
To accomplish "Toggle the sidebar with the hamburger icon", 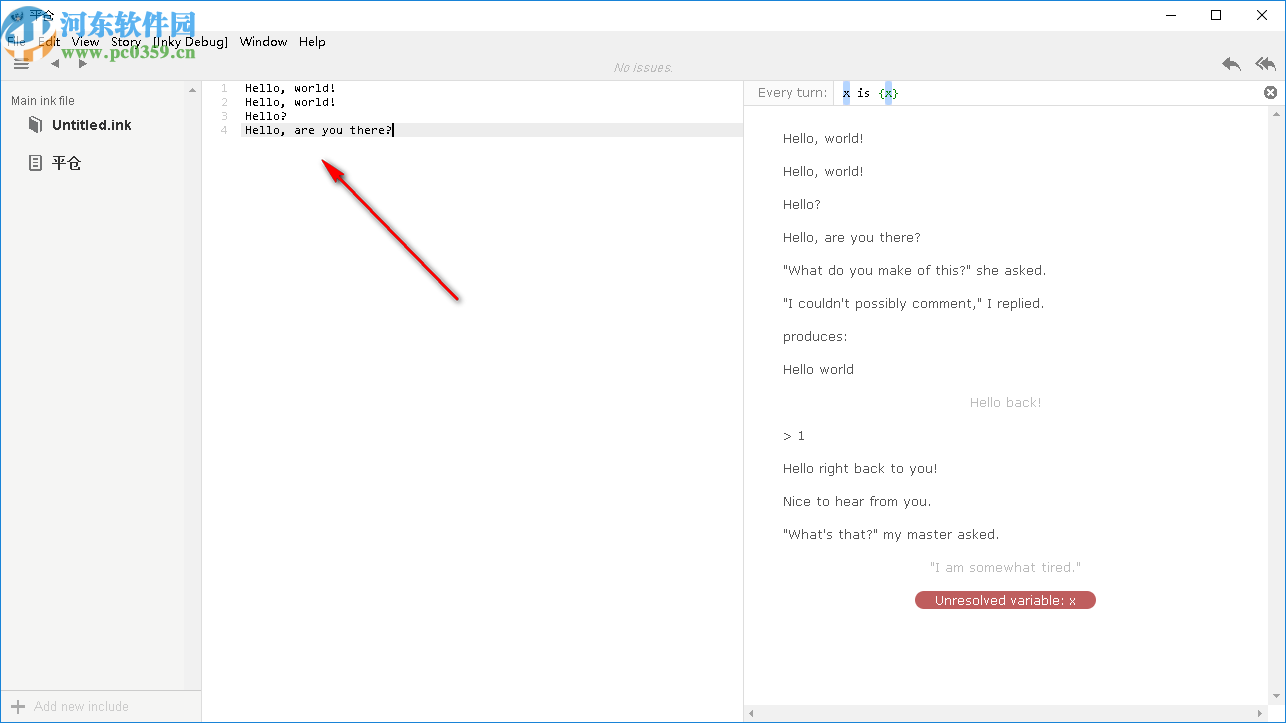I will tap(21, 64).
